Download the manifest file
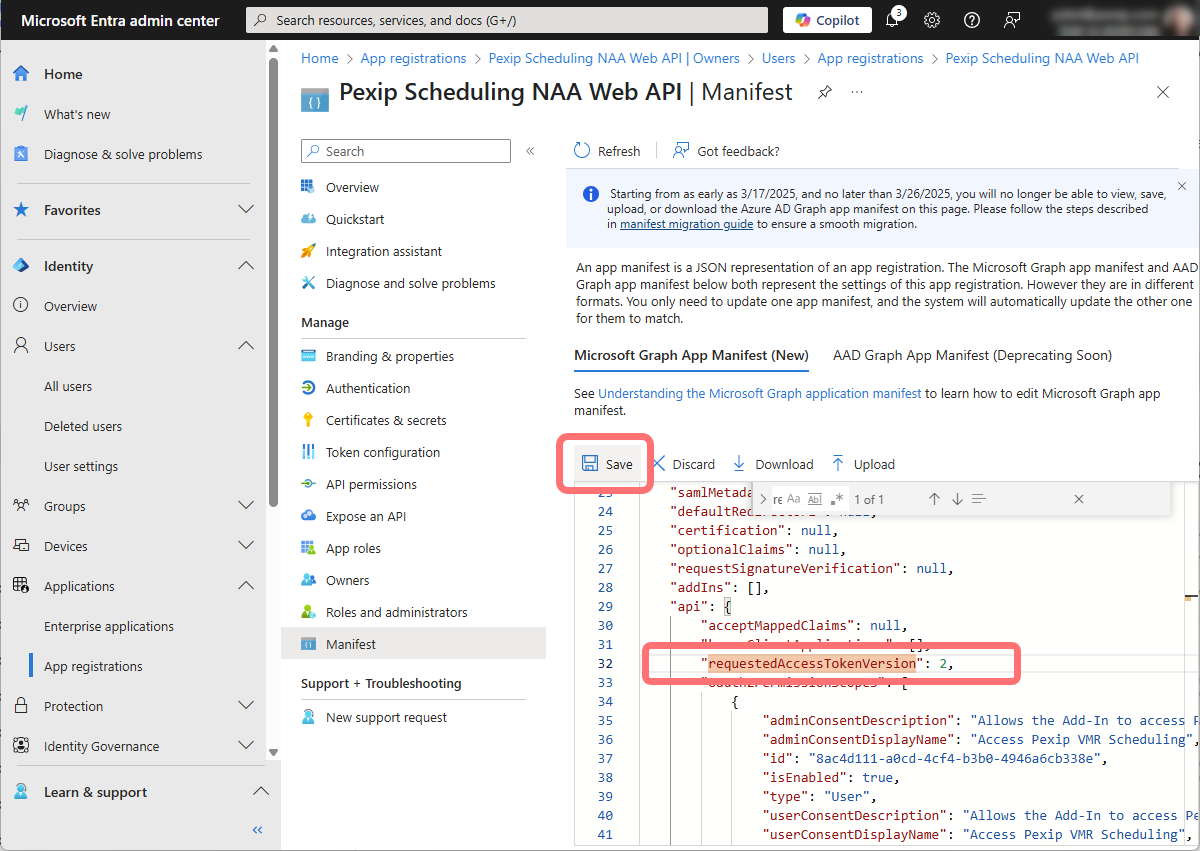This screenshot has width=1200, height=851. (773, 464)
